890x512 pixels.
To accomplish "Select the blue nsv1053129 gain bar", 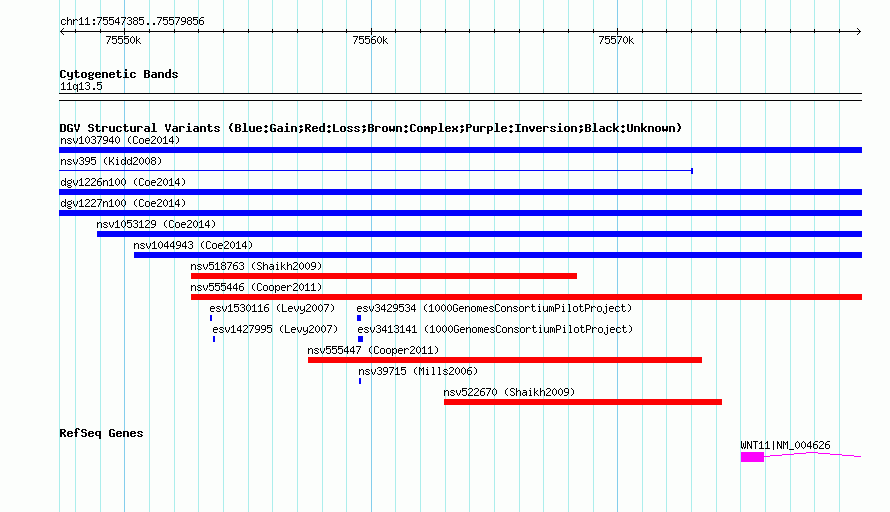I will pos(480,234).
